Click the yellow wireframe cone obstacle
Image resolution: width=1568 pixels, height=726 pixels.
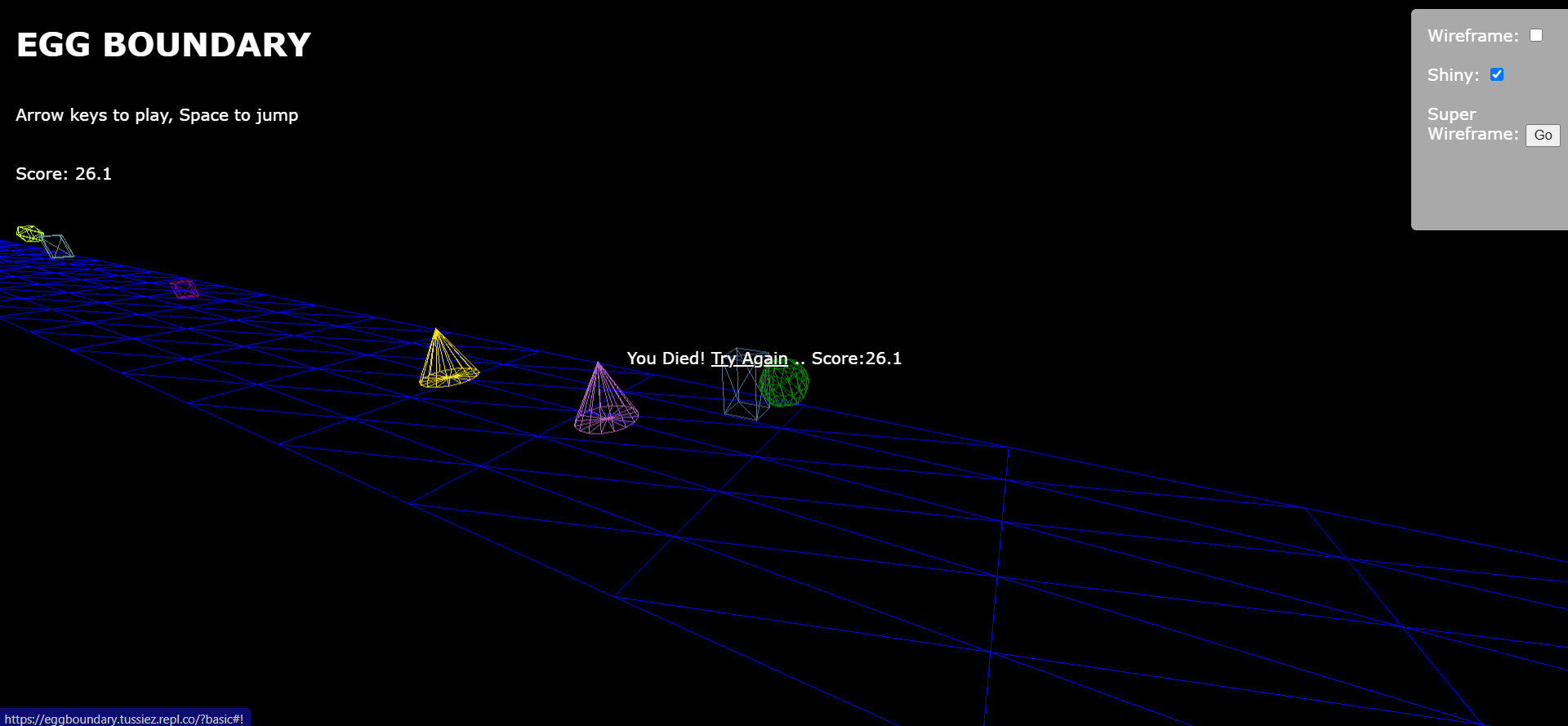(x=448, y=358)
